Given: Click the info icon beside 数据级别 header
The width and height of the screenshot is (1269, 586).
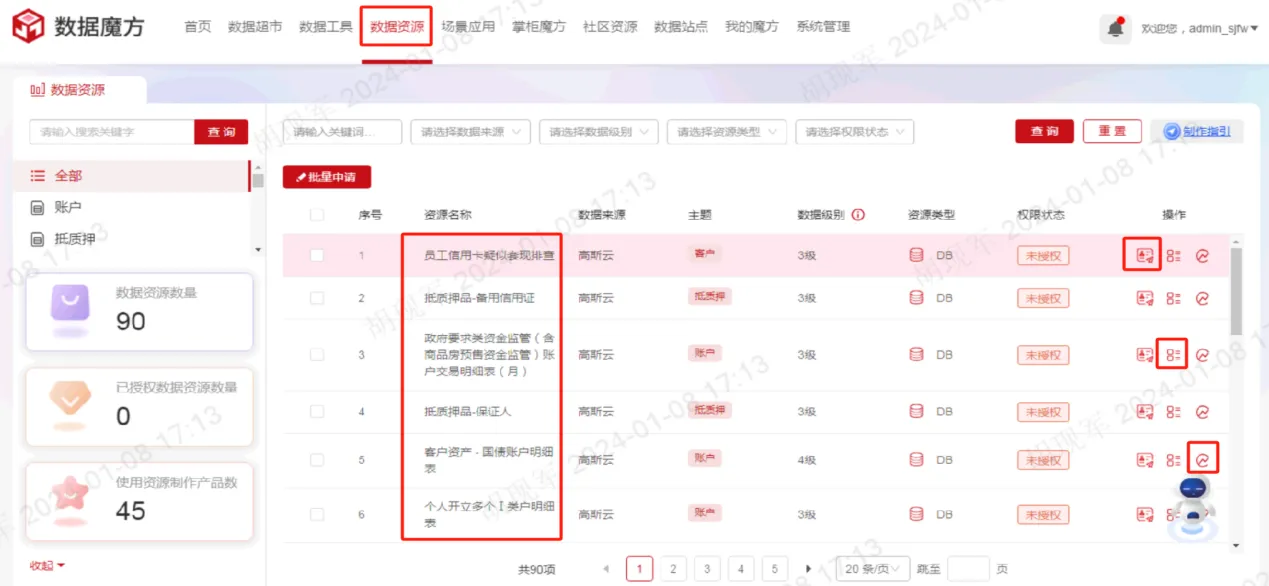Looking at the screenshot, I should (858, 215).
